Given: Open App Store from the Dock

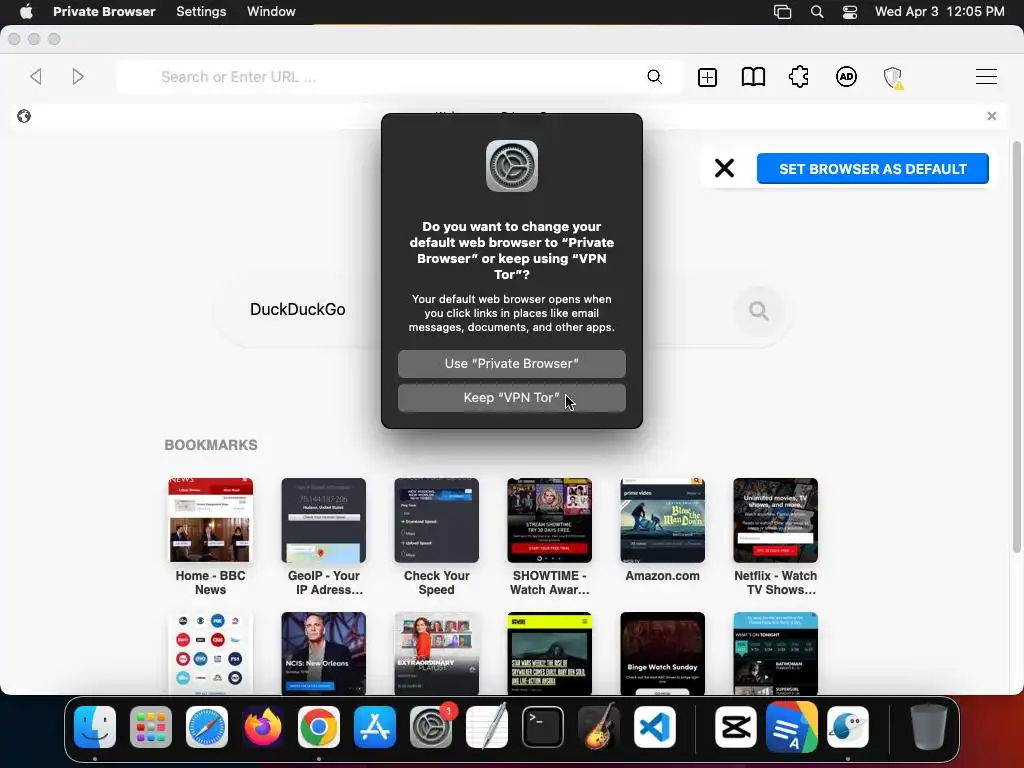Looking at the screenshot, I should tap(375, 727).
